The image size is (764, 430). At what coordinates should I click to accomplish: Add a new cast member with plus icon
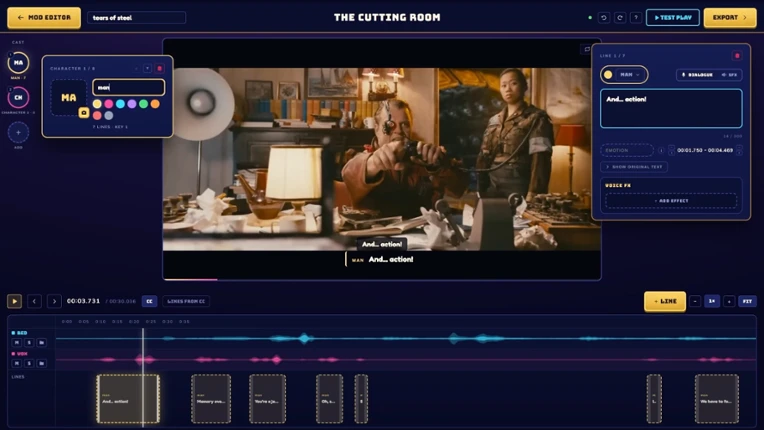coord(18,132)
